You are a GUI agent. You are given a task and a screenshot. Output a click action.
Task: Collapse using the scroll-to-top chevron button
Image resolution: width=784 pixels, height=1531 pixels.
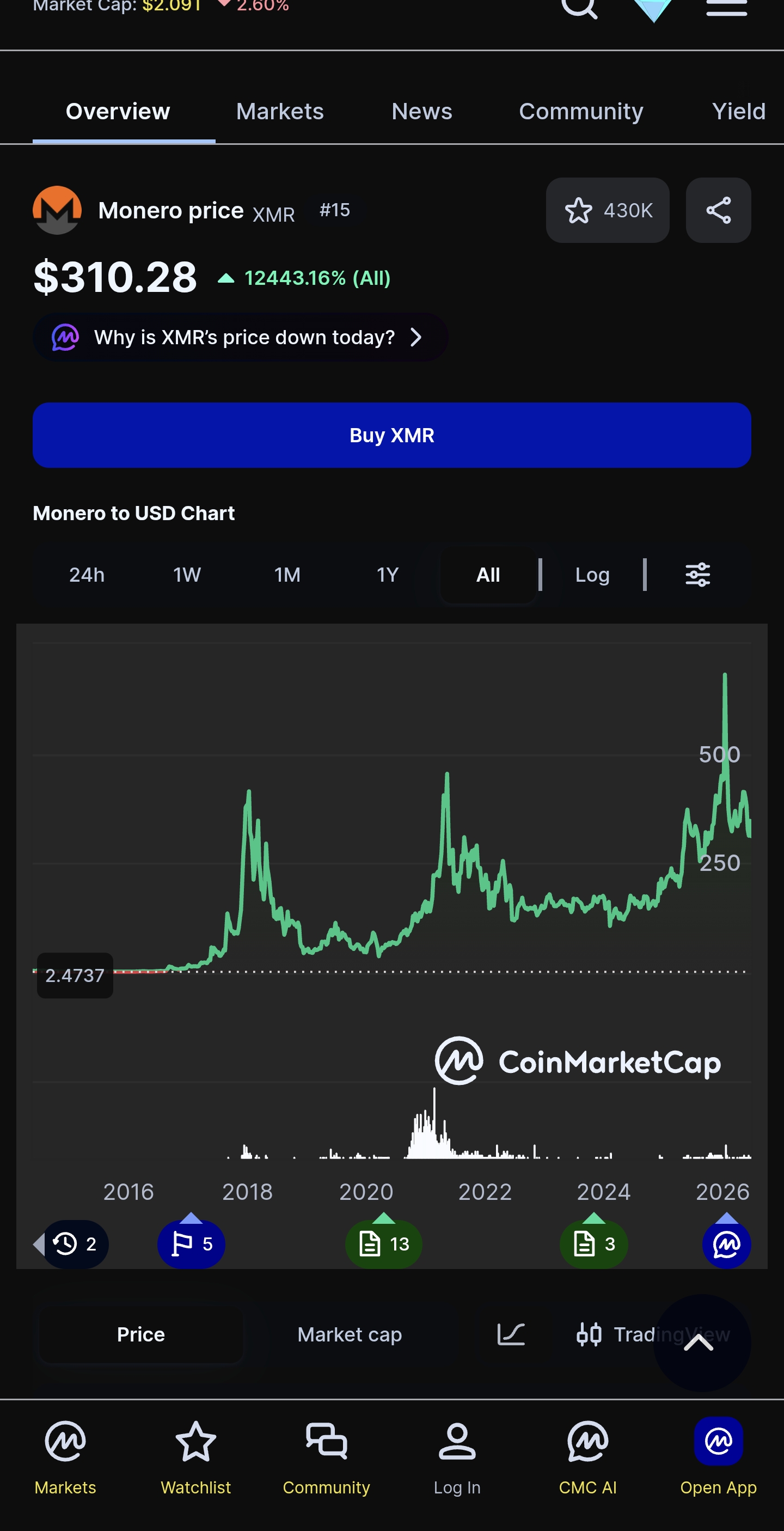(x=701, y=1343)
